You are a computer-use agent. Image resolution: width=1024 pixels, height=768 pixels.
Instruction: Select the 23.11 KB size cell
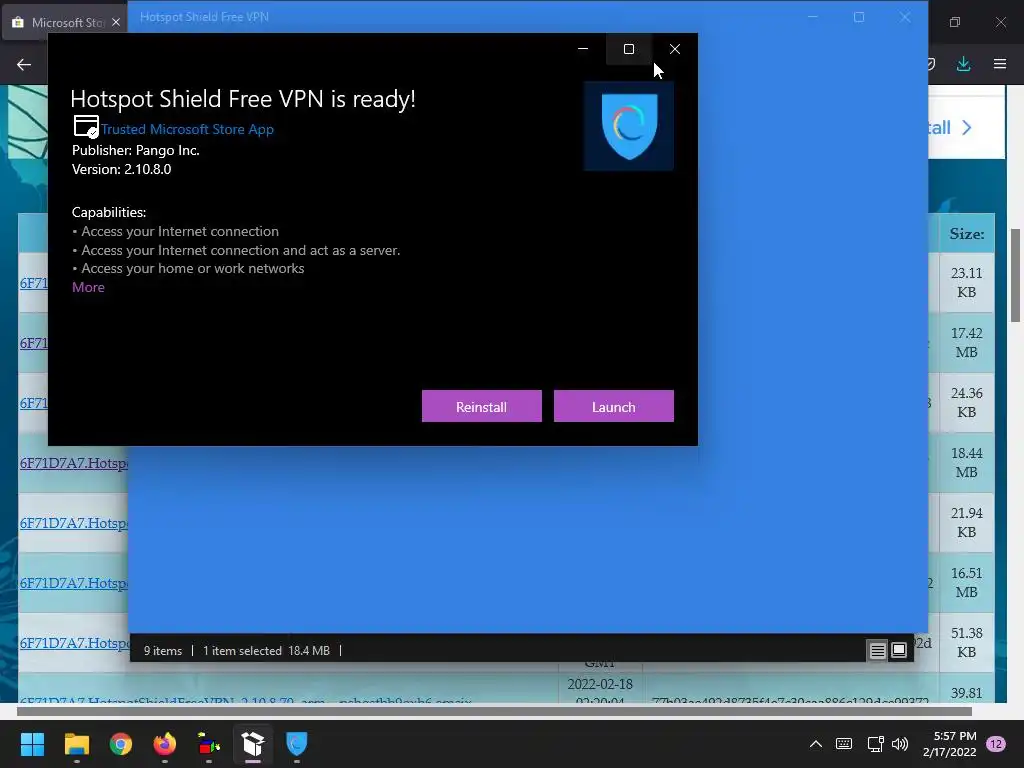[967, 282]
